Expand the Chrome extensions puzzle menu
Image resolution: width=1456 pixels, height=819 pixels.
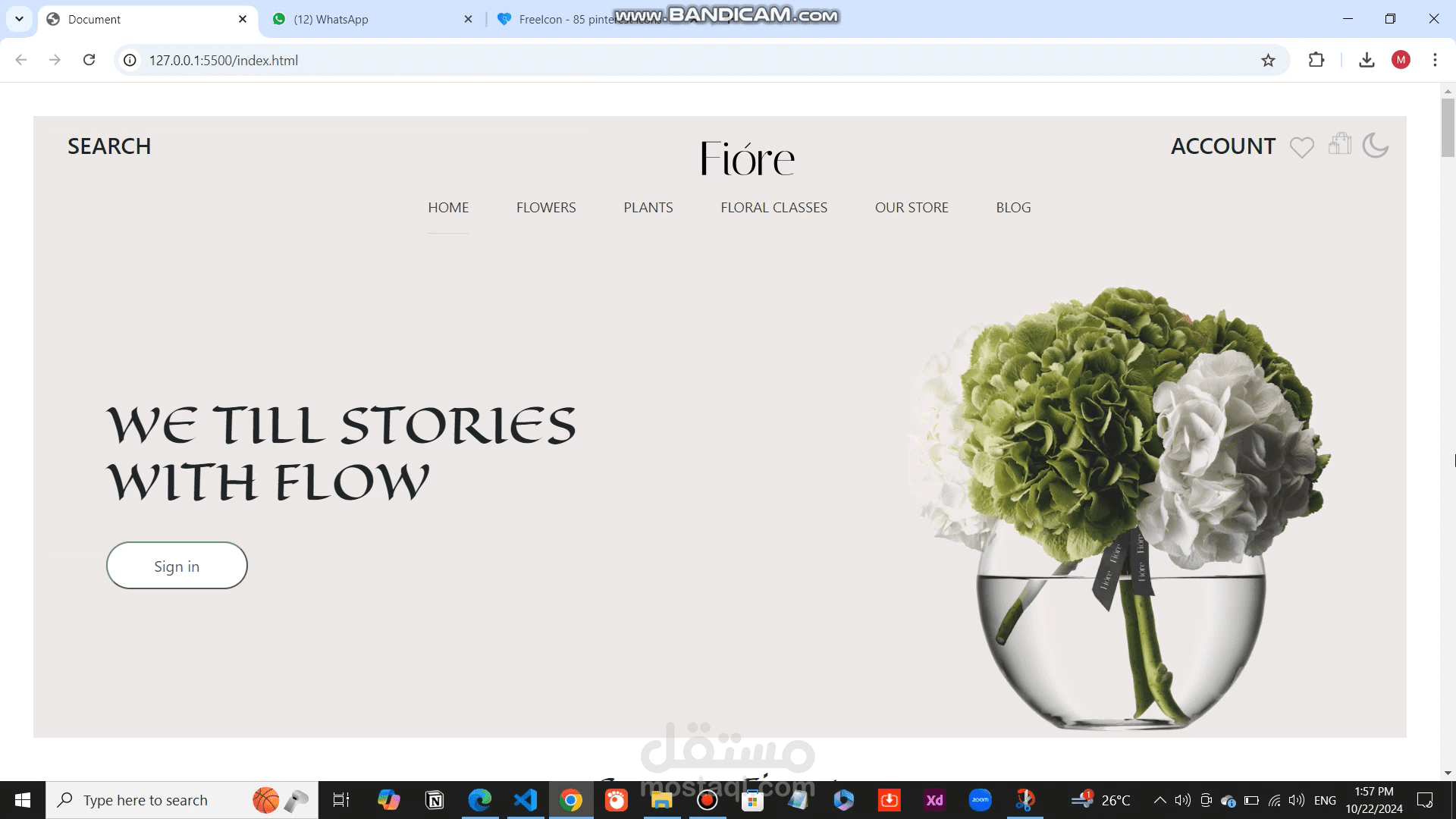[1316, 60]
